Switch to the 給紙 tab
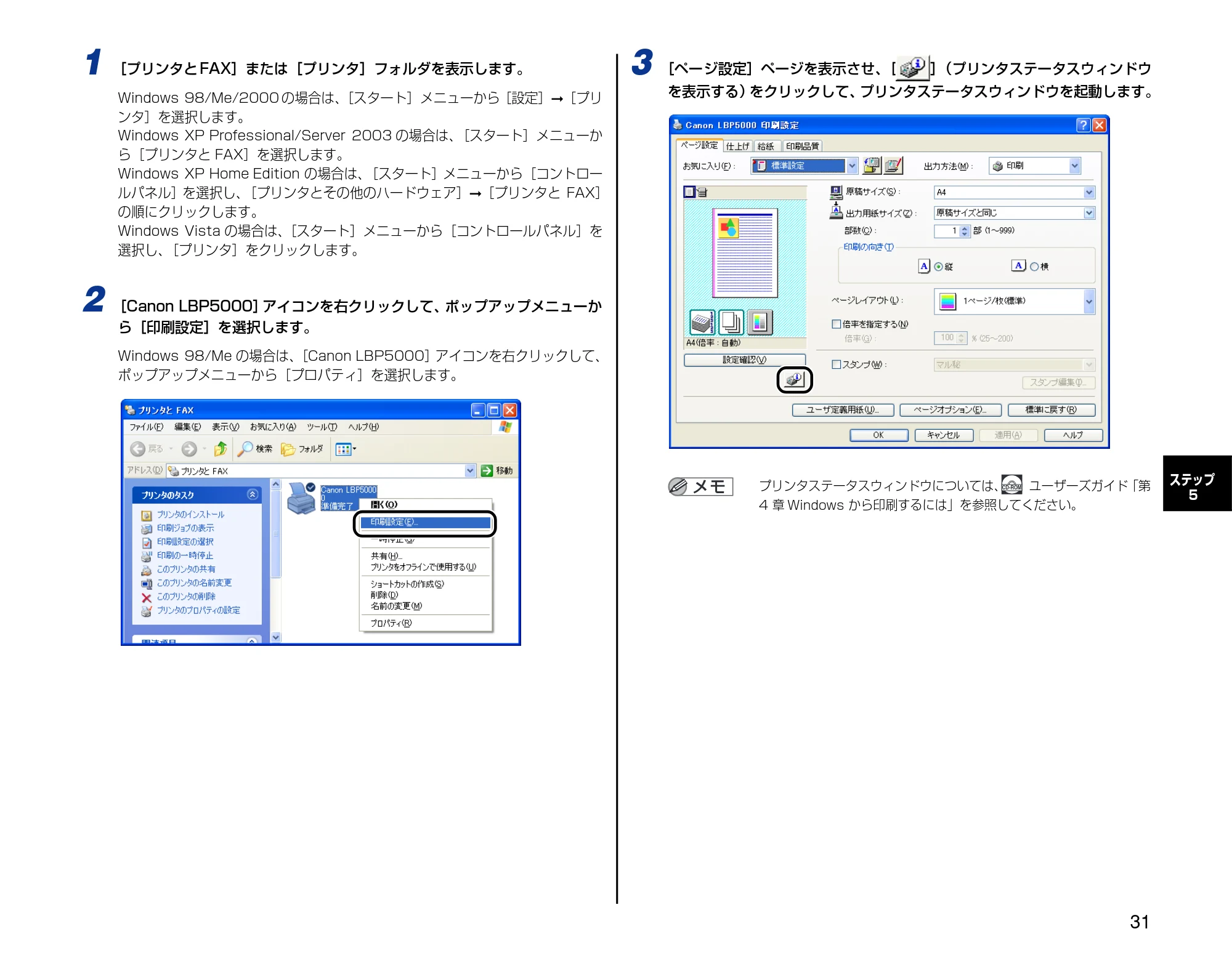1232x958 pixels. pyautogui.click(x=766, y=146)
